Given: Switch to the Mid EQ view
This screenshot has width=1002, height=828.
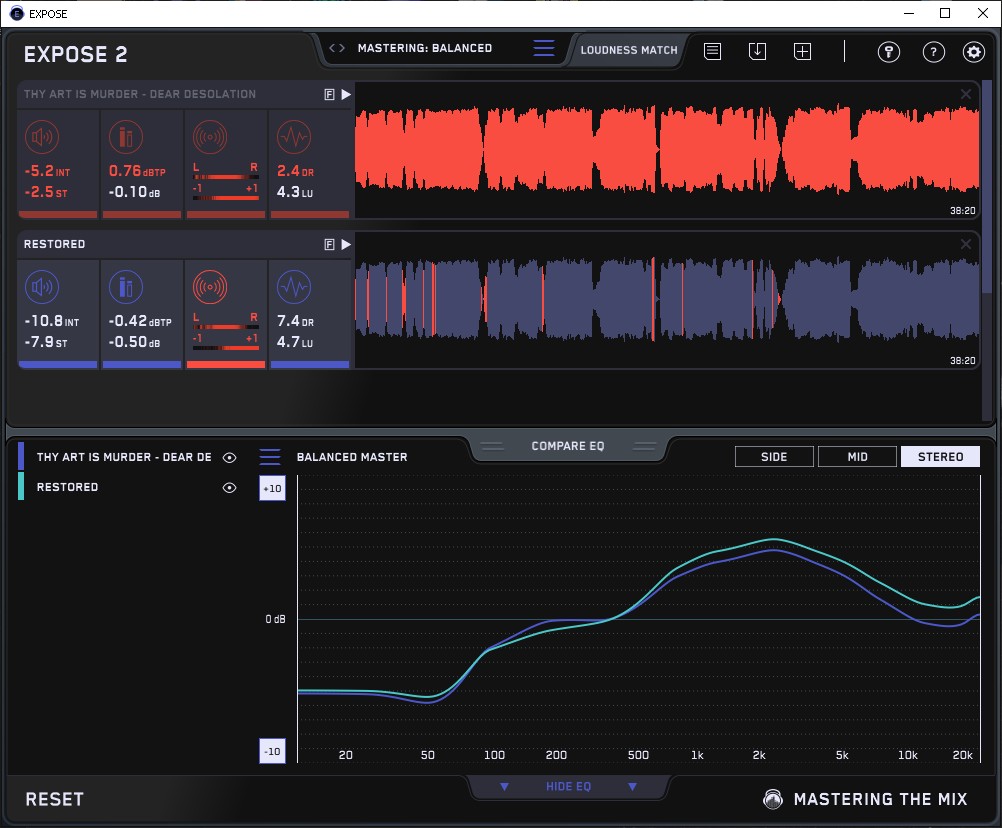Looking at the screenshot, I should (x=857, y=457).
